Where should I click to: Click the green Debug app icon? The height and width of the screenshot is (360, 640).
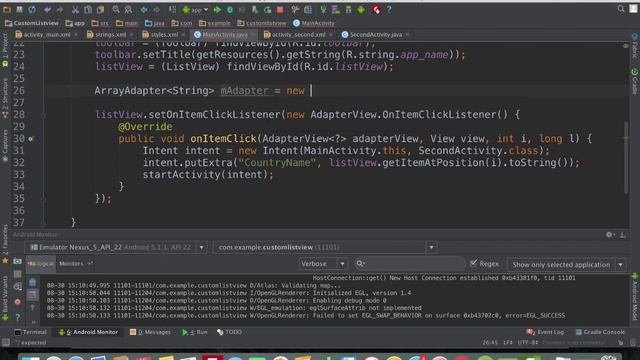230,9
